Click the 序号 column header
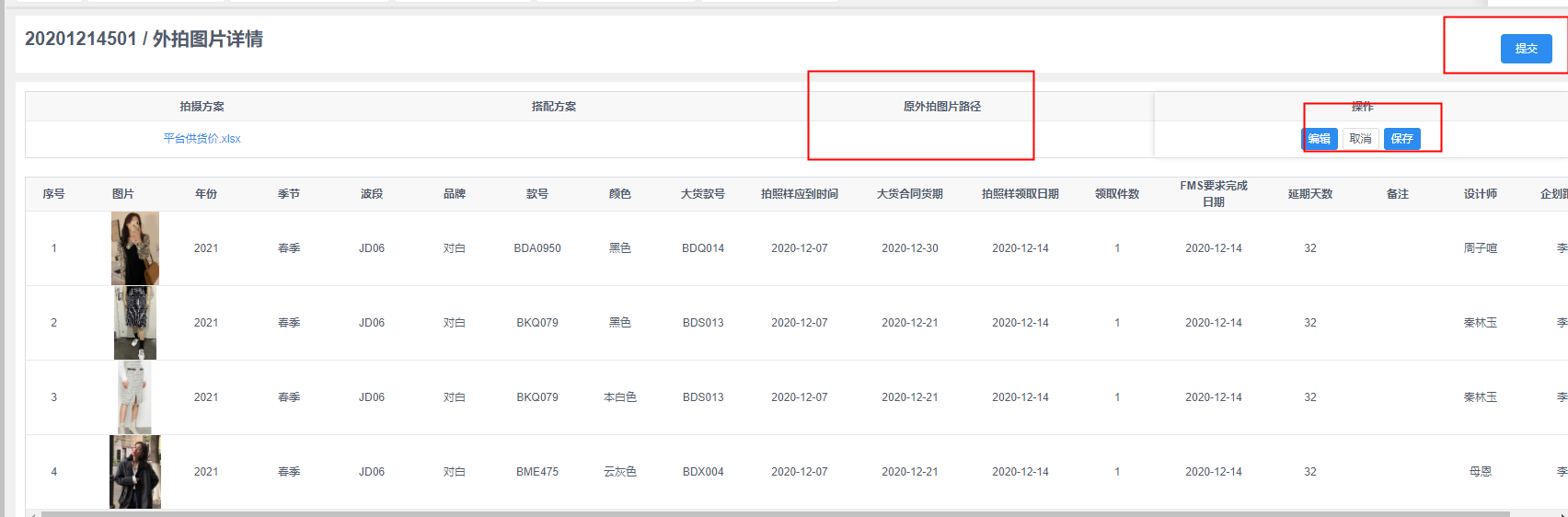1568x517 pixels. point(53,194)
